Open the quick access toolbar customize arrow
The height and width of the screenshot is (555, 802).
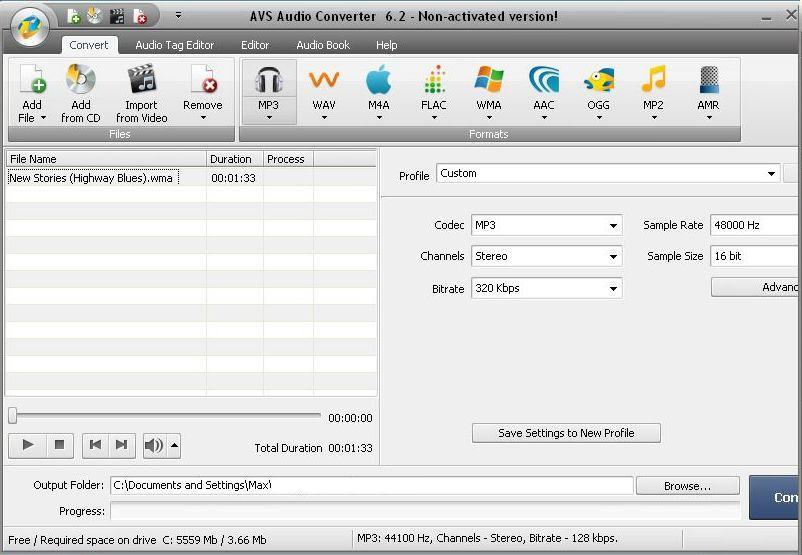[178, 15]
